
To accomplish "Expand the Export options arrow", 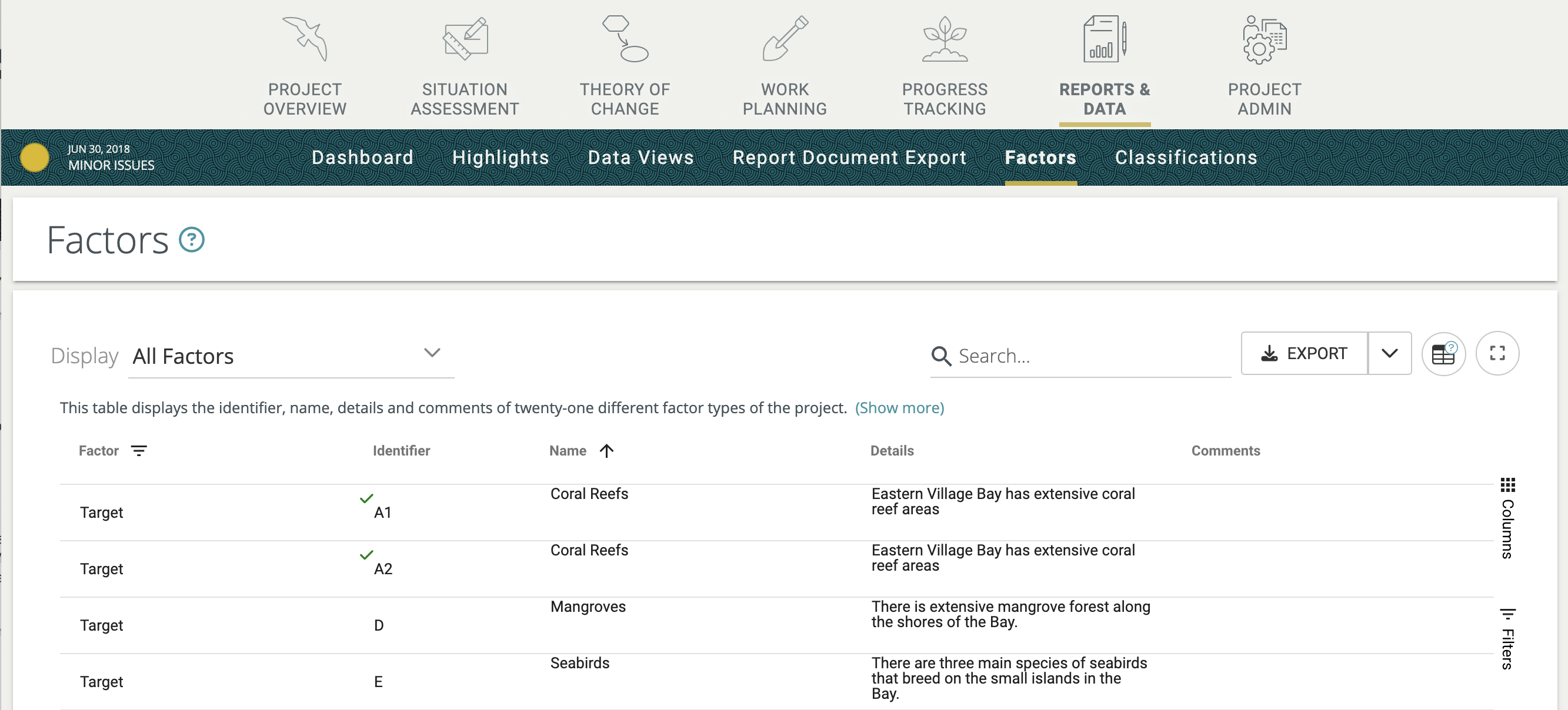I will coord(1389,353).
